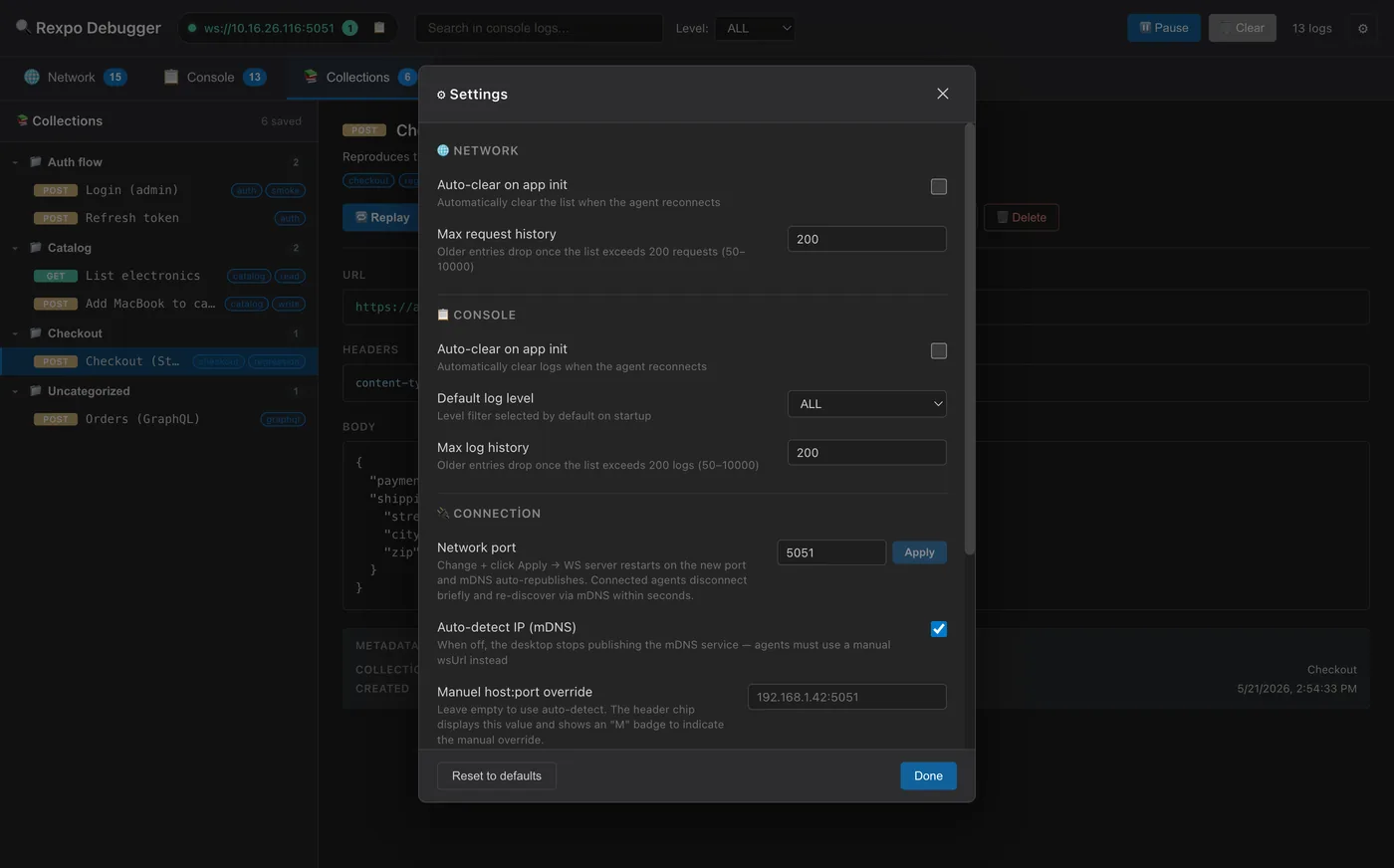Open the header Level filter dropdown
This screenshot has height=868, width=1394.
[x=756, y=28]
